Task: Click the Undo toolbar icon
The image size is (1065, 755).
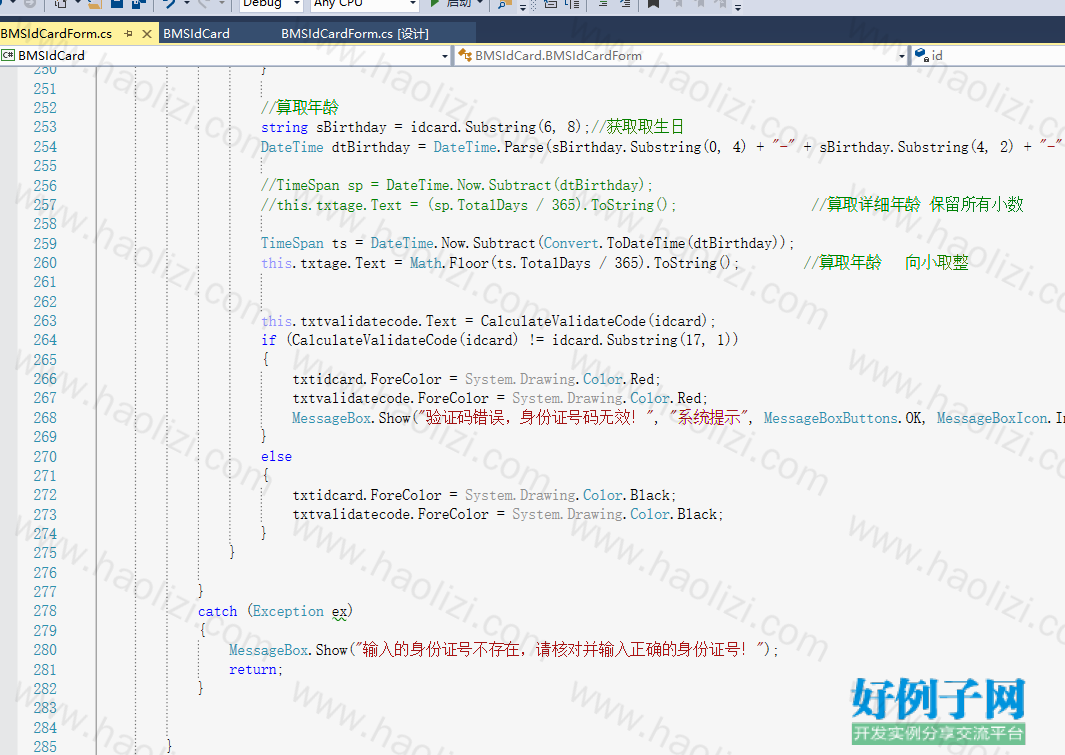Action: click(x=170, y=3)
